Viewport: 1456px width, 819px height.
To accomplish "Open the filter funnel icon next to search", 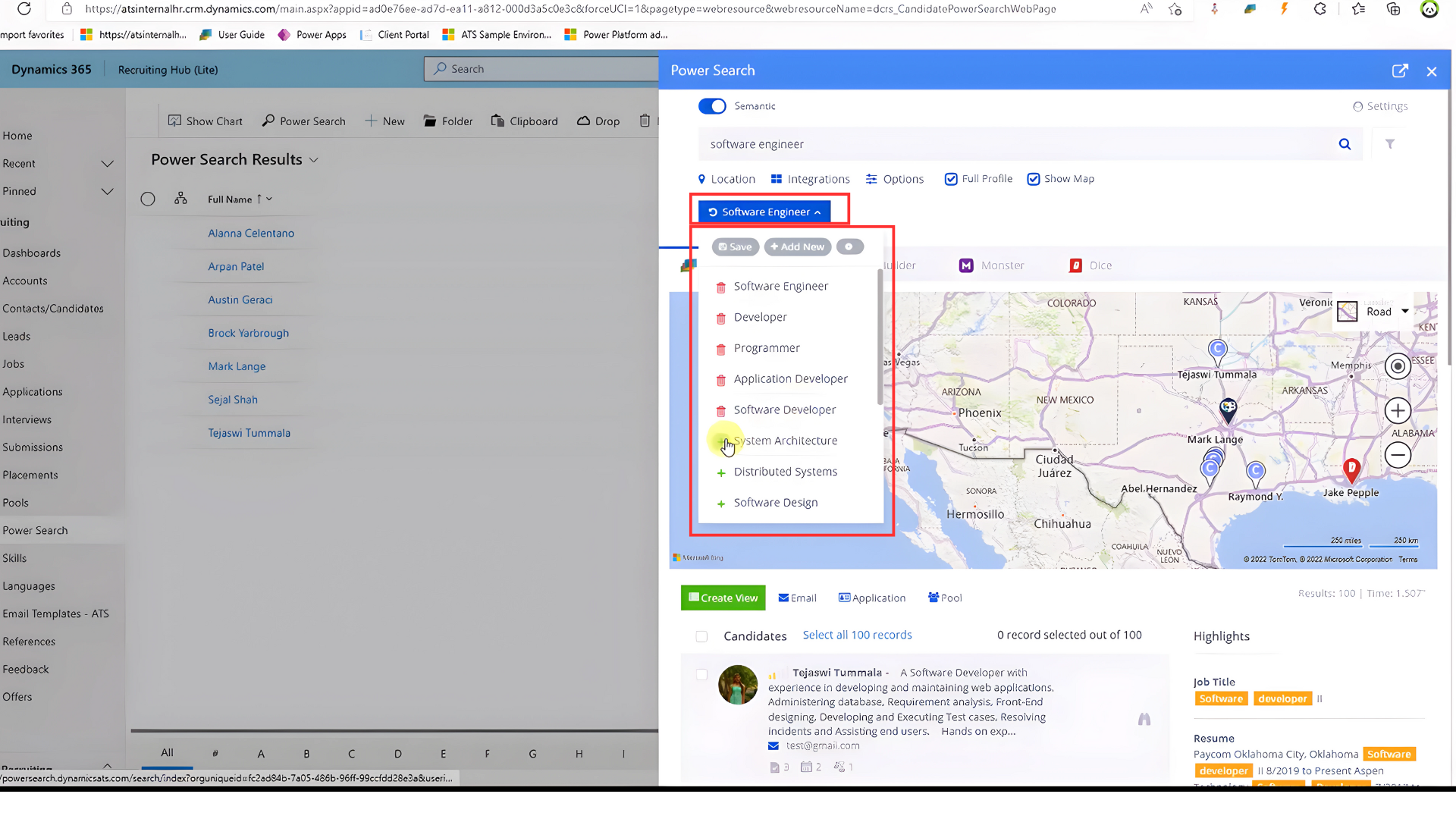I will 1390,144.
